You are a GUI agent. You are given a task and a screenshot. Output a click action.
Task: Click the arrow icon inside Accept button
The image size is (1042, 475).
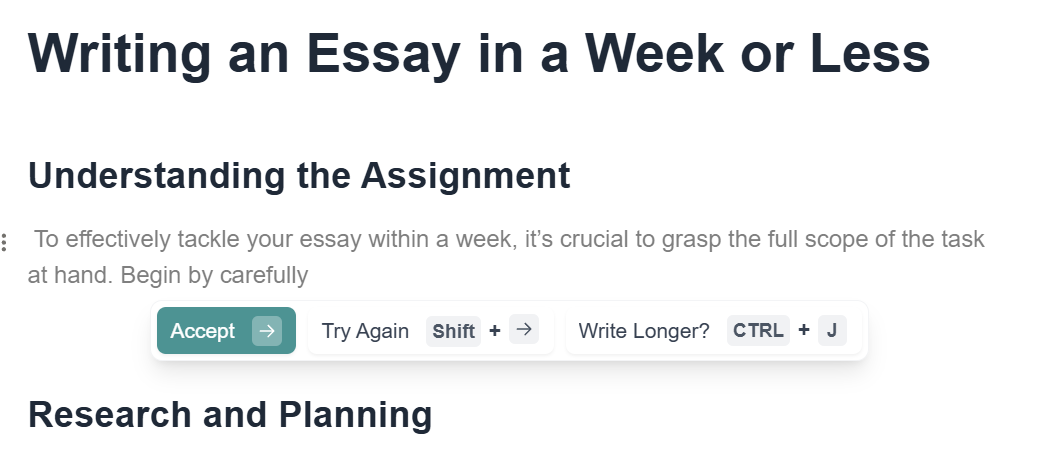[267, 331]
